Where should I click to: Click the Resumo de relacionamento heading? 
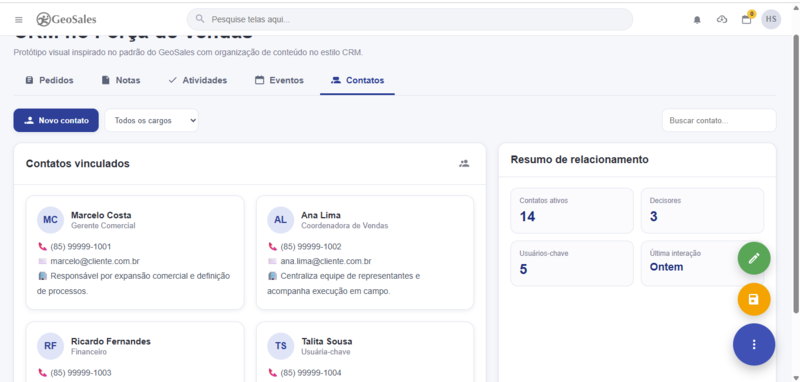pyautogui.click(x=580, y=159)
